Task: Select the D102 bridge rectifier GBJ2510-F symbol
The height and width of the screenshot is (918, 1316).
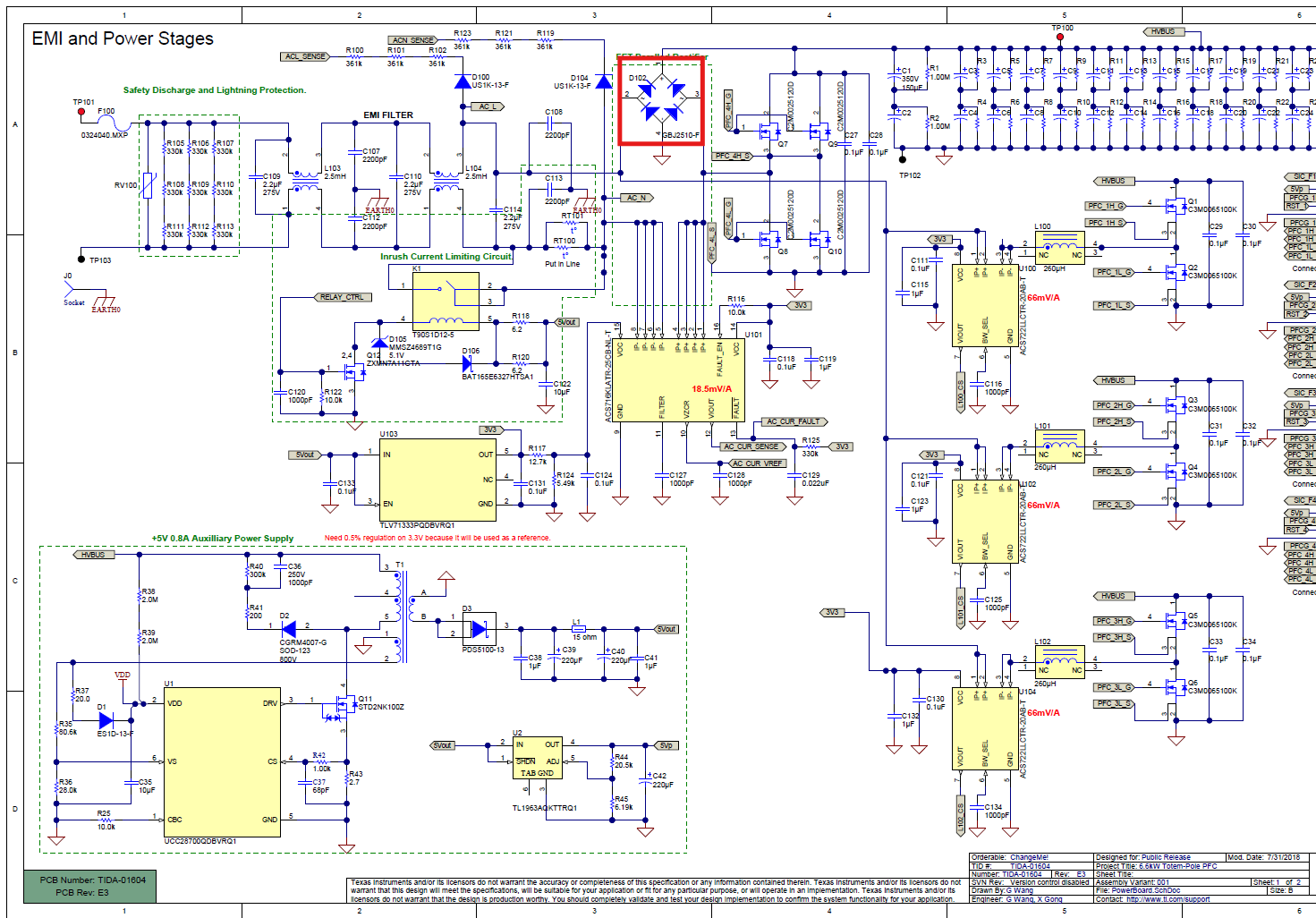Action: 661,100
